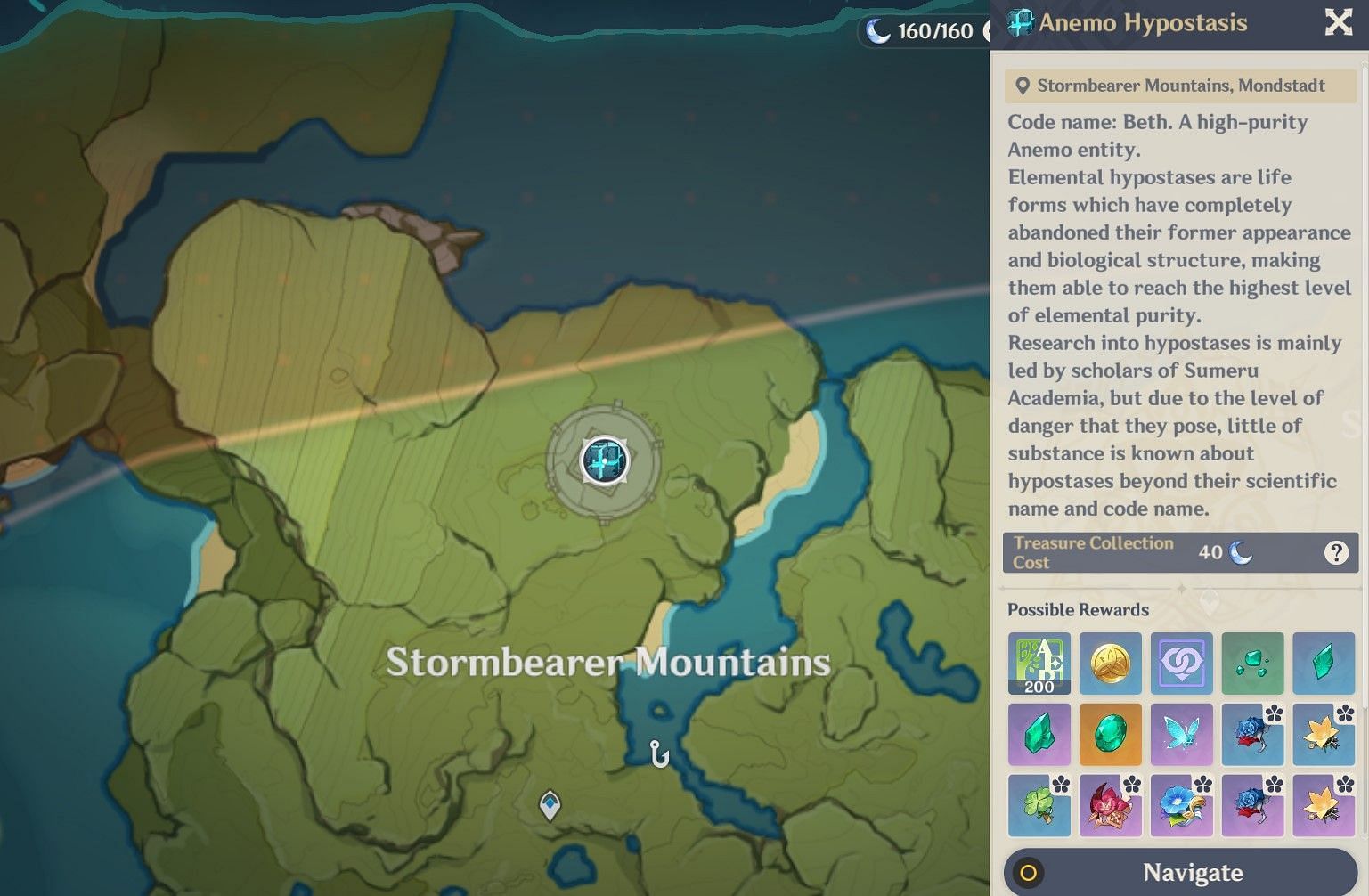This screenshot has width=1369, height=896.
Task: View the yellow star flower artifact on blue tile
Action: (x=1324, y=735)
